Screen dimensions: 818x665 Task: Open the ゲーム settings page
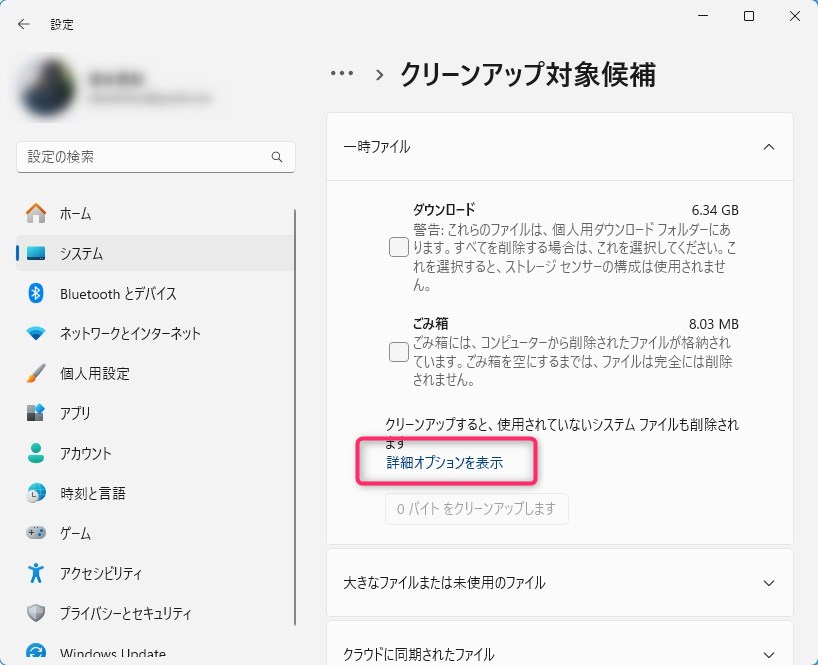(x=76, y=533)
